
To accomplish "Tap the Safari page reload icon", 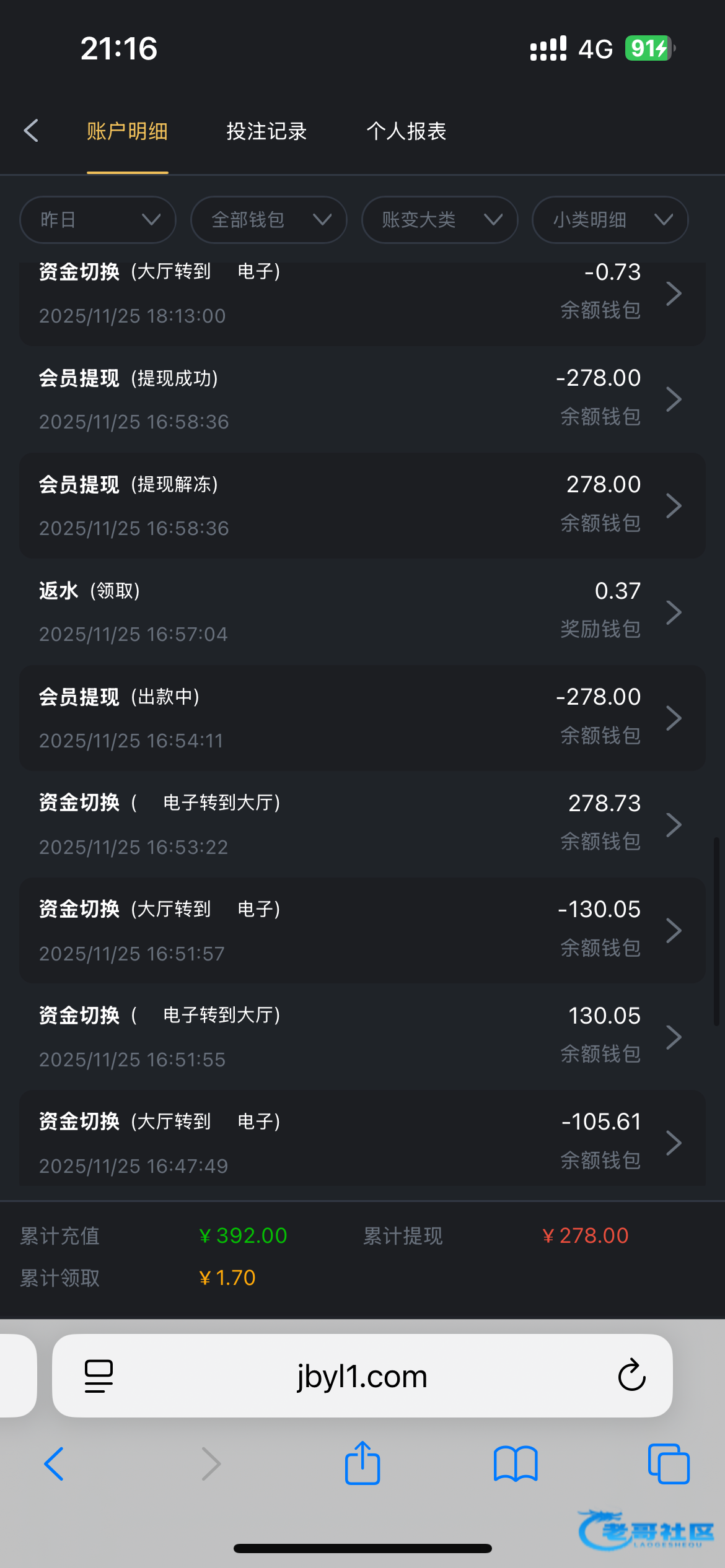I will (x=631, y=1376).
